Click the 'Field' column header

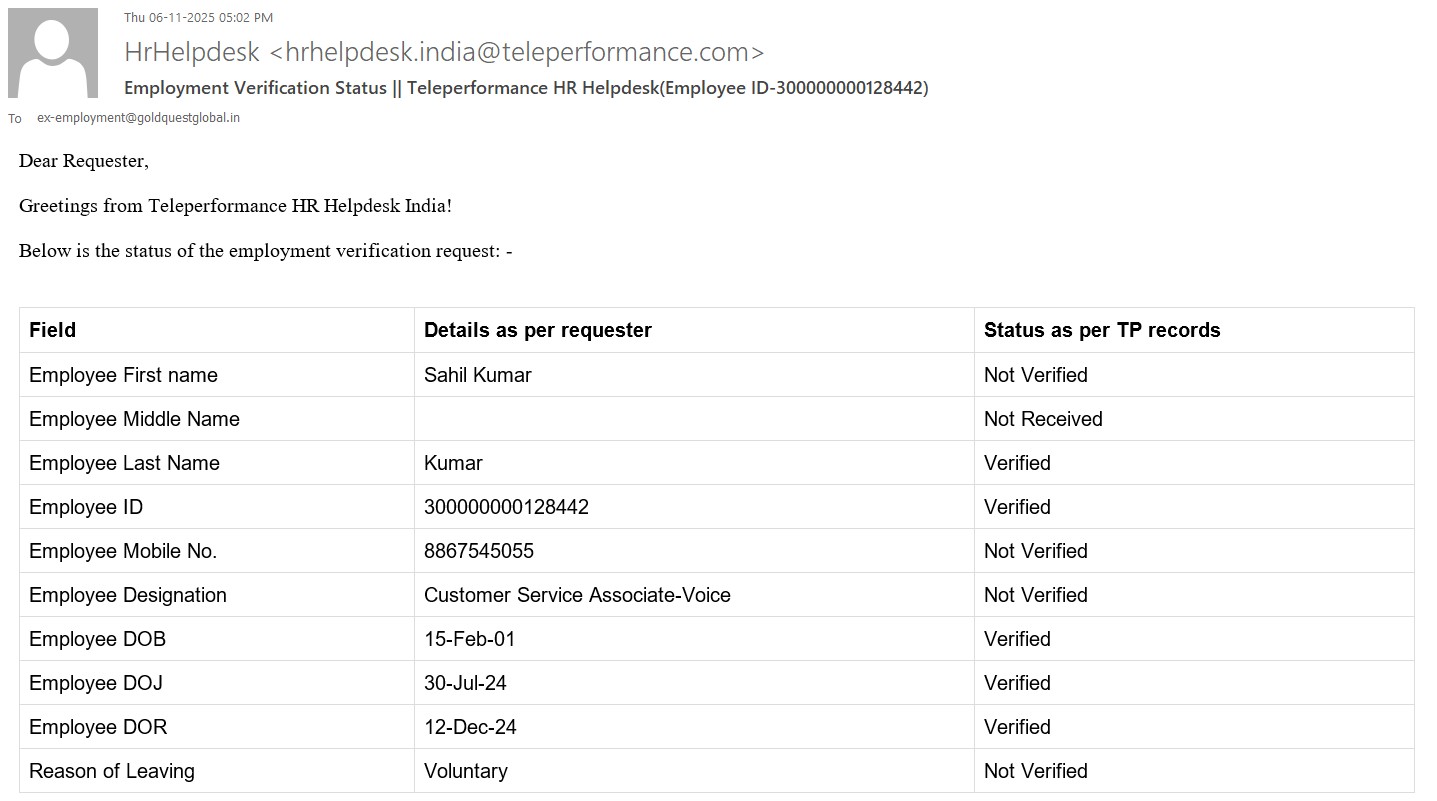(53, 330)
